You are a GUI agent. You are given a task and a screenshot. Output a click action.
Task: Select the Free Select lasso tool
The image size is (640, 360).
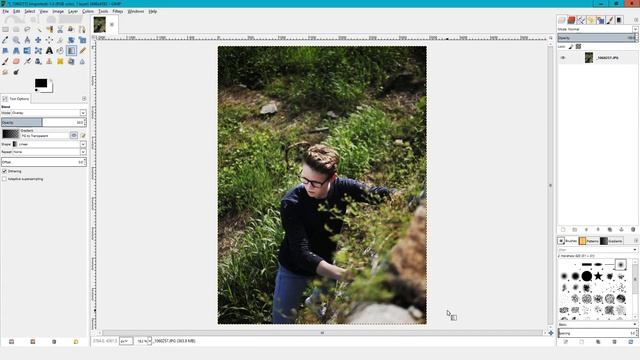(x=27, y=29)
